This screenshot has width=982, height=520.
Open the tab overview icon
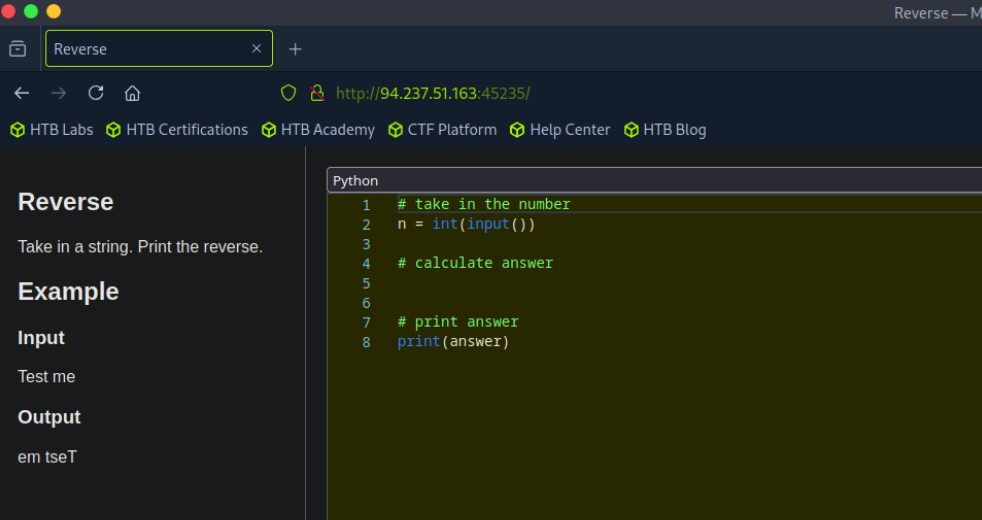[18, 48]
